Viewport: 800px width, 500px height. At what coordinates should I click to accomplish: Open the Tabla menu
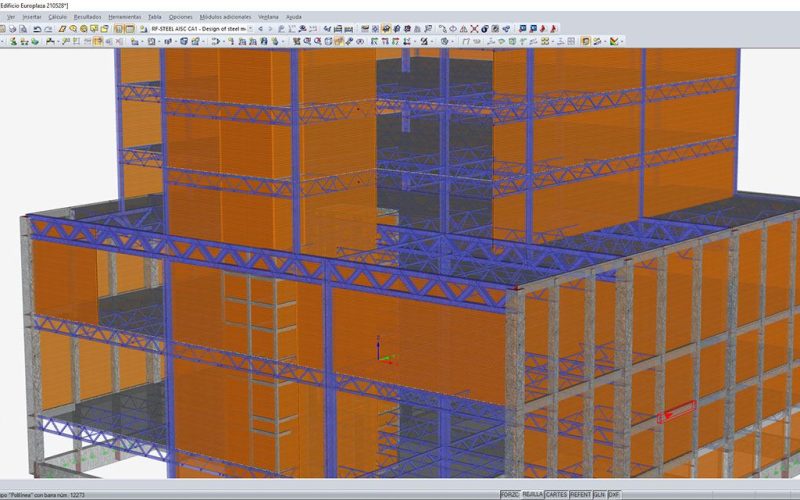[155, 17]
